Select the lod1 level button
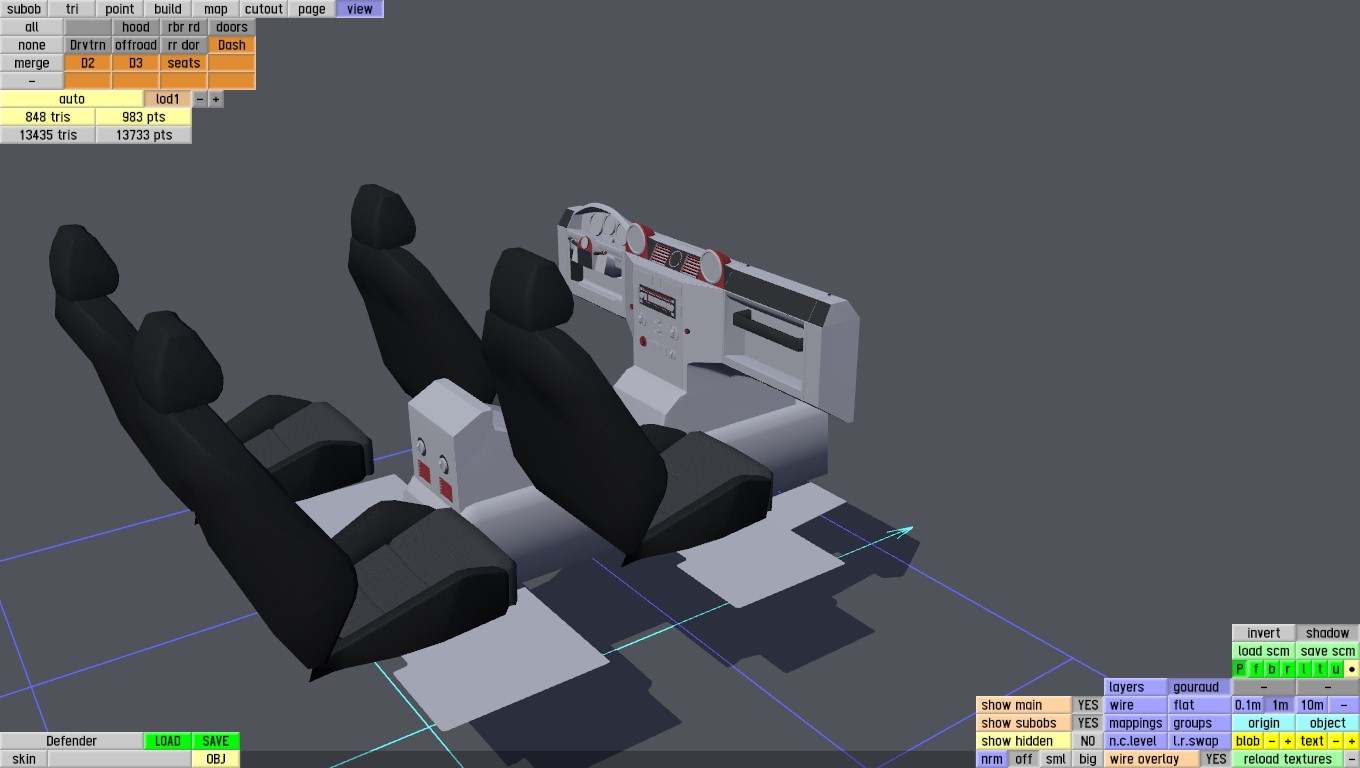Screen dimensions: 1360x768 168,99
